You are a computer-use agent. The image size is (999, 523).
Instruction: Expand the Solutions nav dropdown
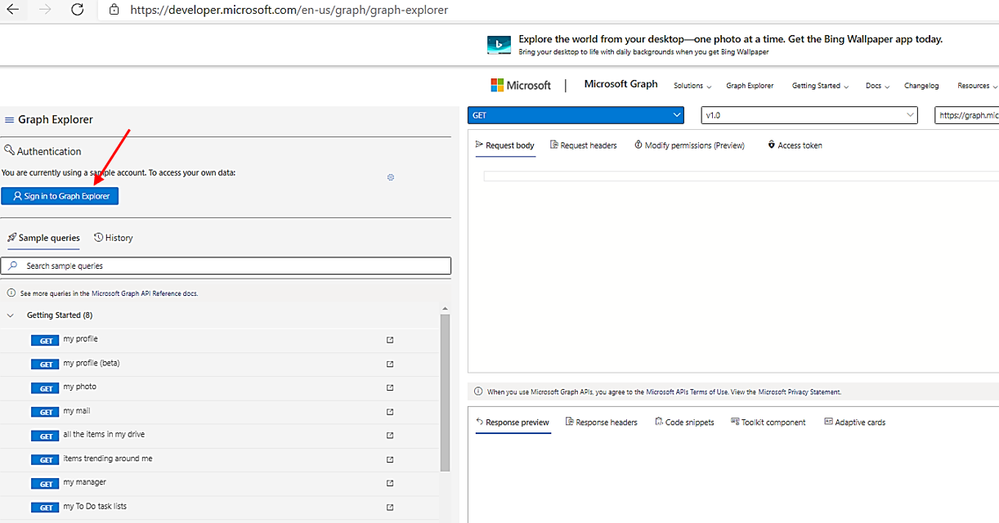692,85
